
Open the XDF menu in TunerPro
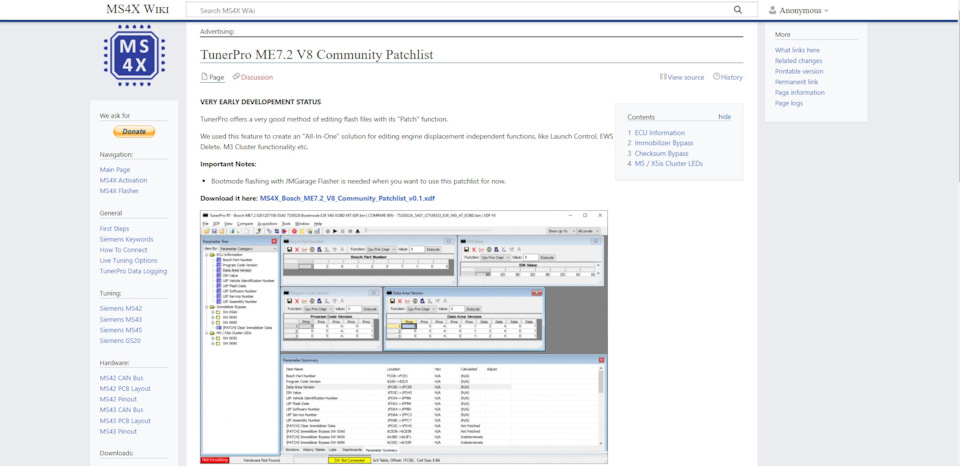tap(216, 224)
